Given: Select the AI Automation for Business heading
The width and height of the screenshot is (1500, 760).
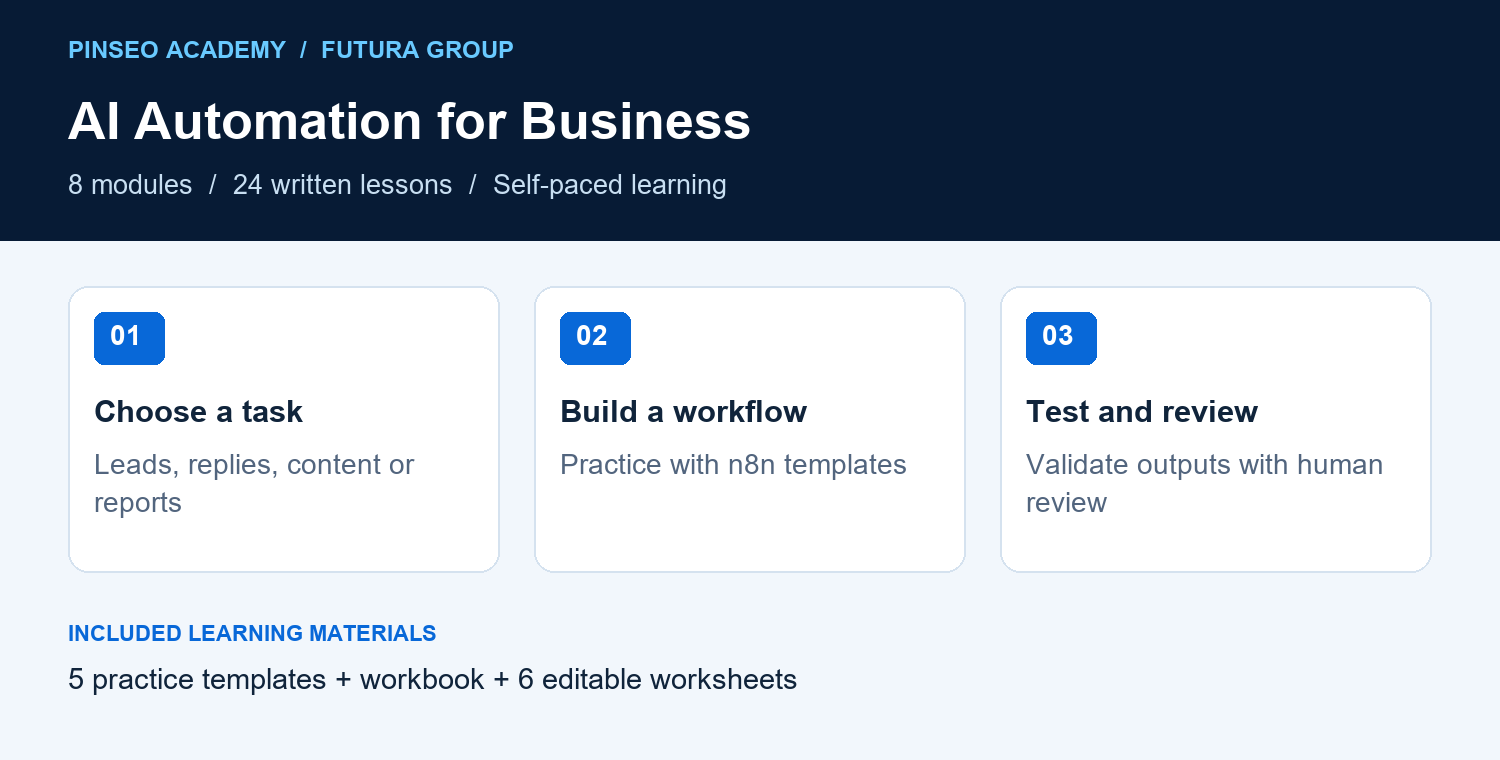Looking at the screenshot, I should (409, 122).
